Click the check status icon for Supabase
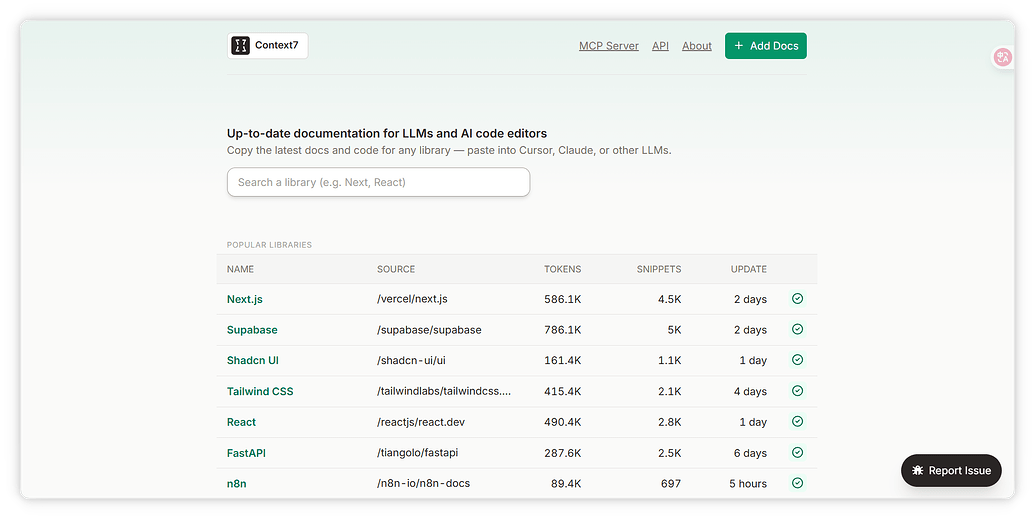This screenshot has height=519, width=1035. [797, 329]
